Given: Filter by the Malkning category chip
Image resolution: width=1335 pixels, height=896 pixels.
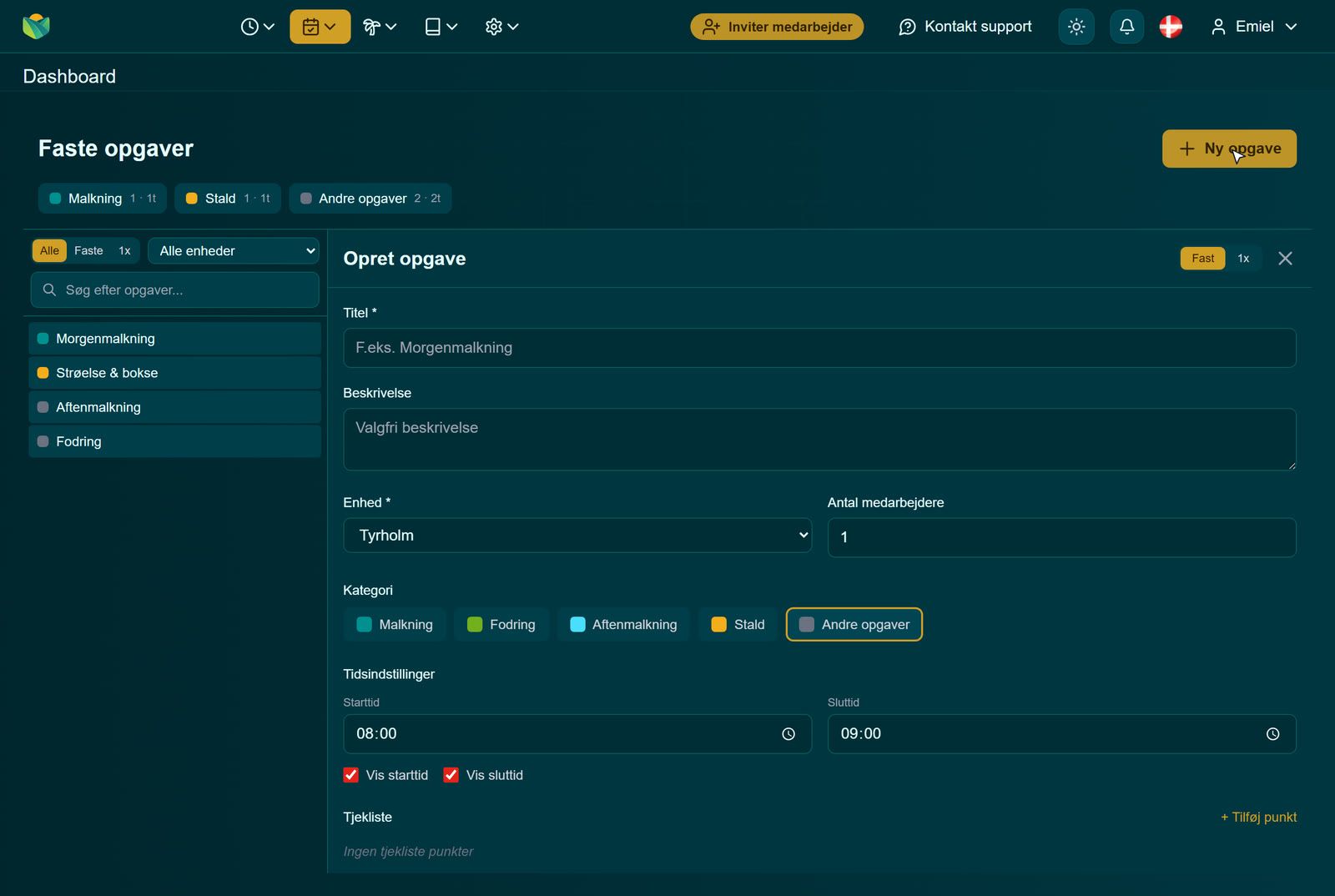Looking at the screenshot, I should click(x=103, y=199).
